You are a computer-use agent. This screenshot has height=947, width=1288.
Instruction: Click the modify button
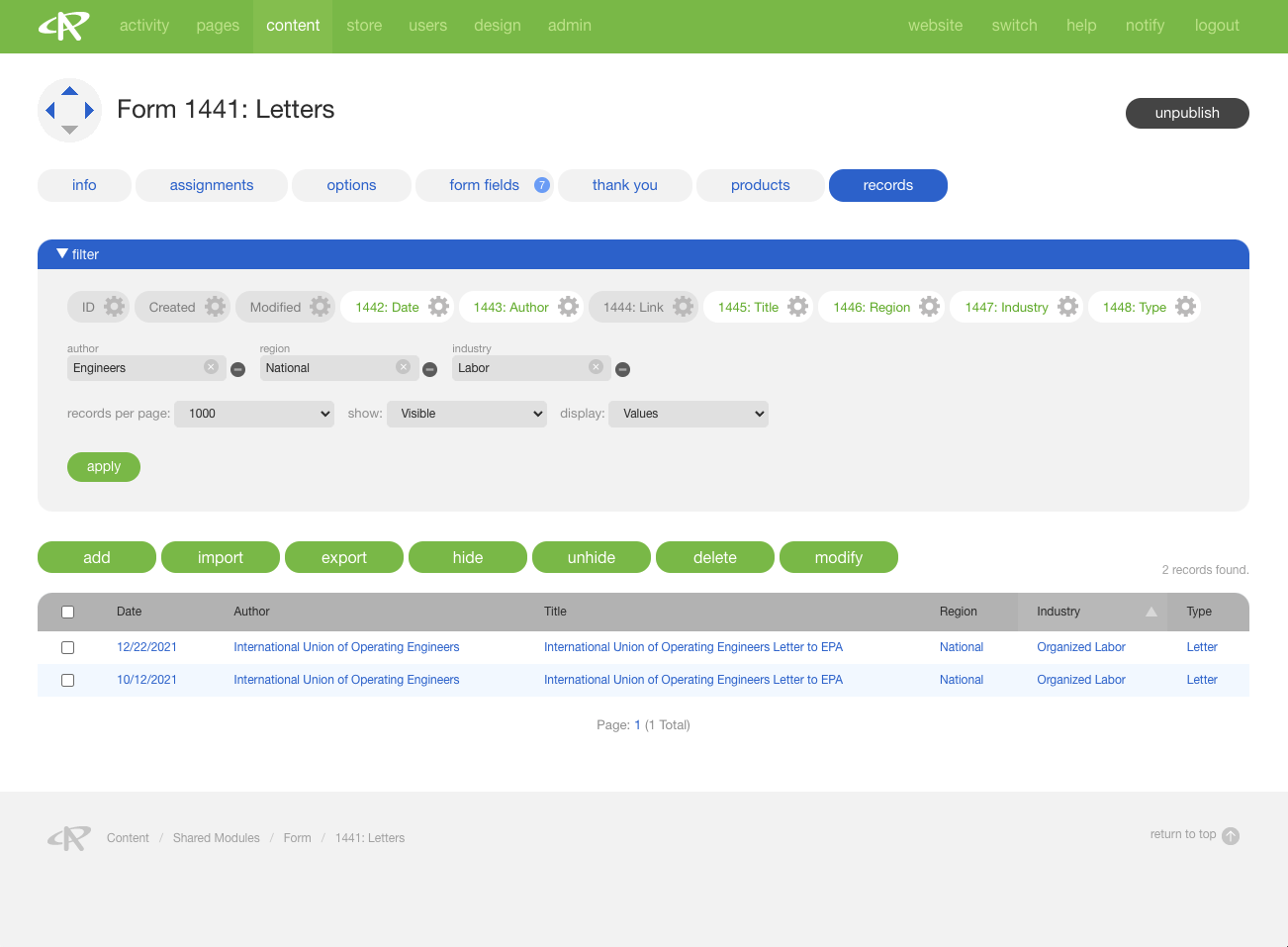point(839,557)
